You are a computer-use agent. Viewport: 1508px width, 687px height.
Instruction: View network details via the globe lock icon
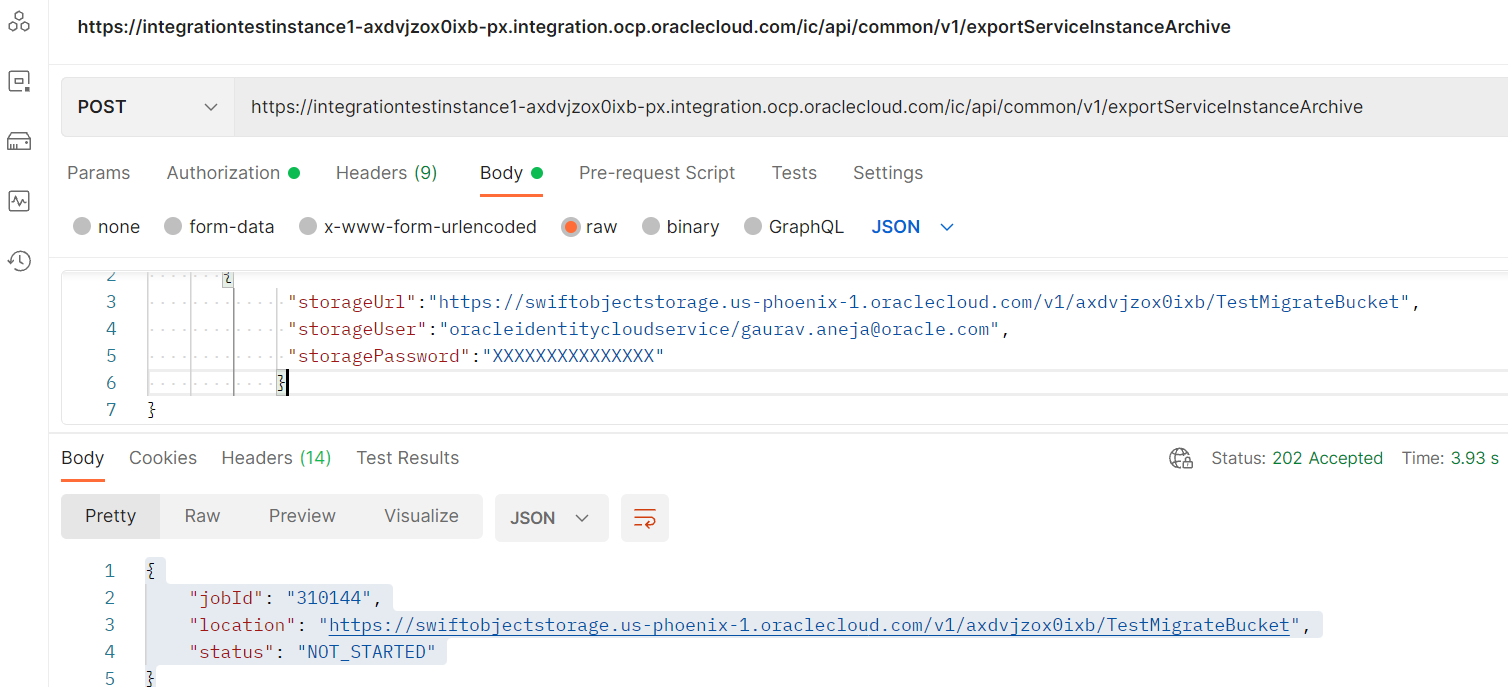tap(1180, 457)
